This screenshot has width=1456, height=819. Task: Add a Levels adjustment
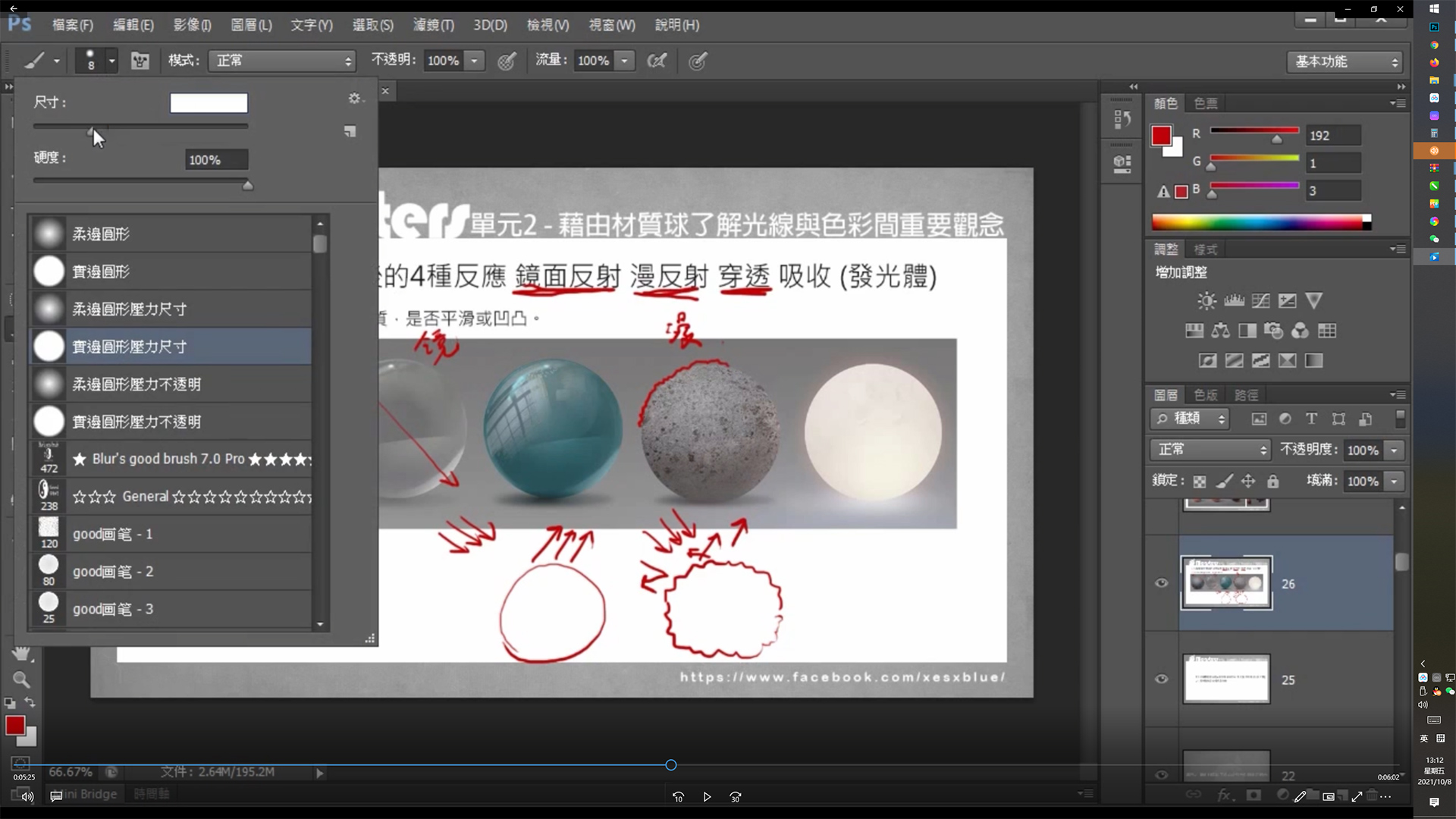point(1234,301)
